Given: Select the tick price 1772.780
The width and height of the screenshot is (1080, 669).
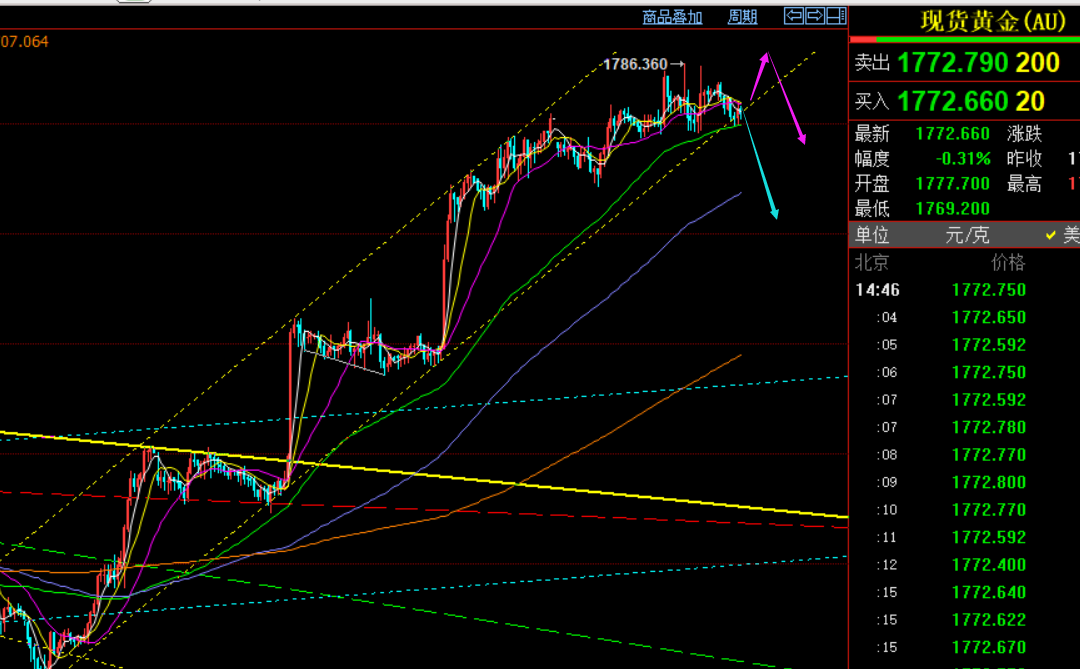Looking at the screenshot, I should [x=989, y=428].
